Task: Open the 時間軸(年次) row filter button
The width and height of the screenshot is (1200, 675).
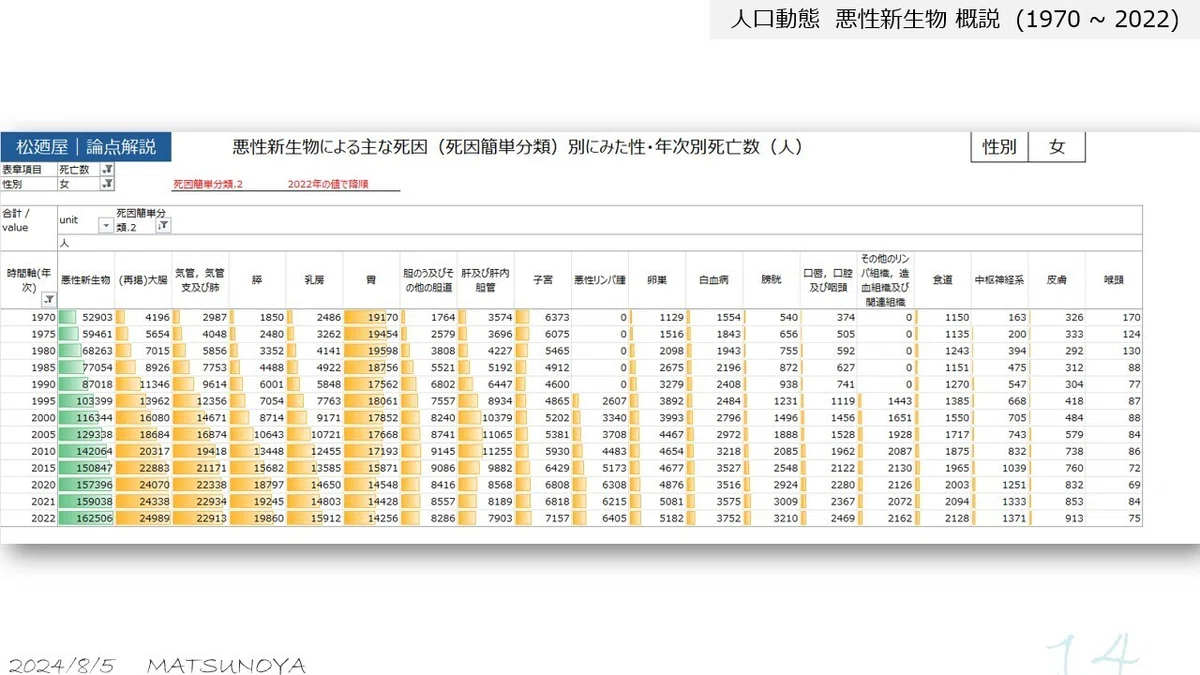Action: click(48, 299)
